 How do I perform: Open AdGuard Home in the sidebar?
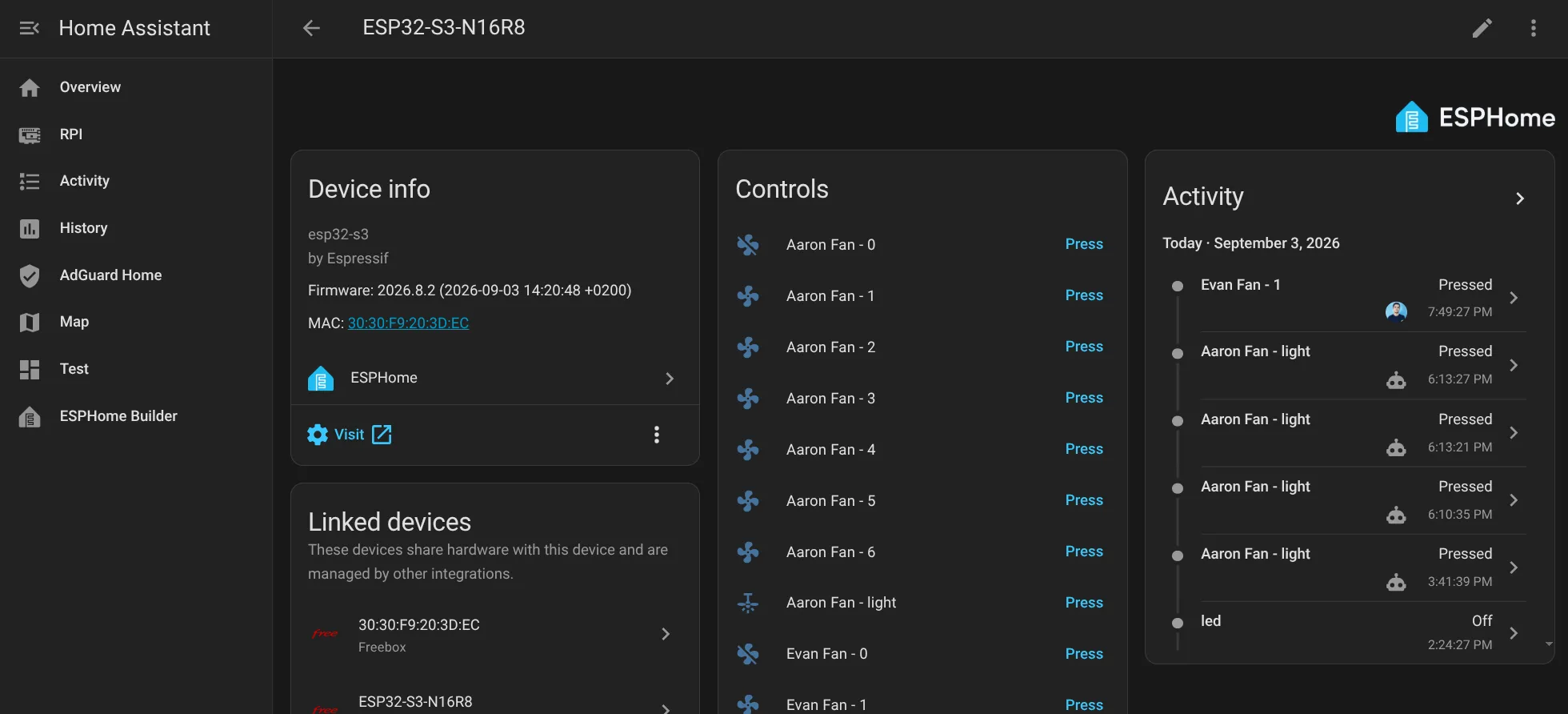tap(136, 275)
